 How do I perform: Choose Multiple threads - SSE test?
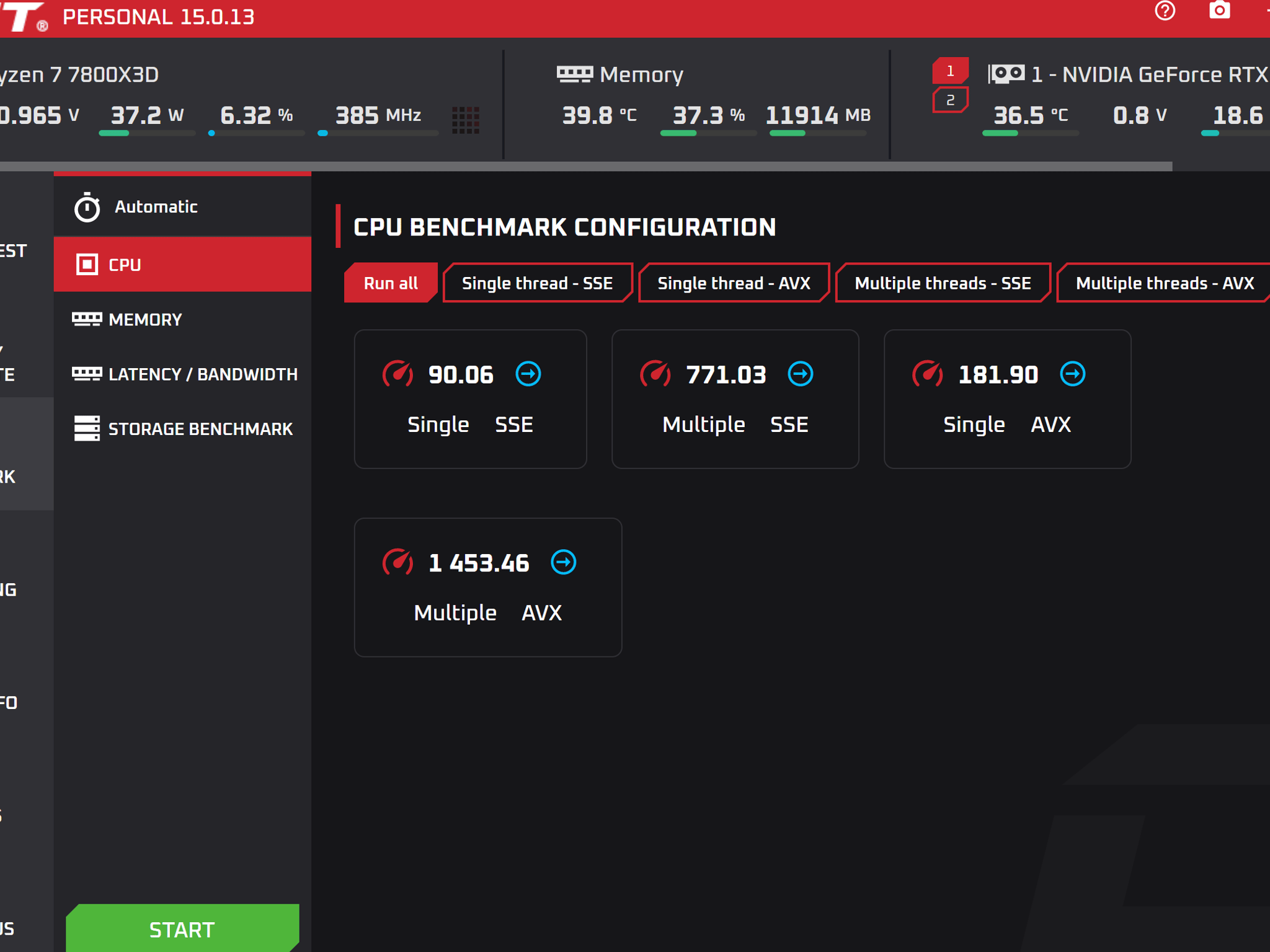[x=943, y=283]
